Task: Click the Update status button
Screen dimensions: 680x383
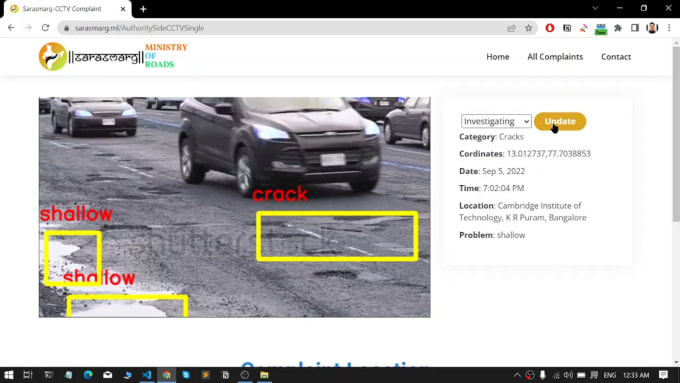Action: (560, 121)
